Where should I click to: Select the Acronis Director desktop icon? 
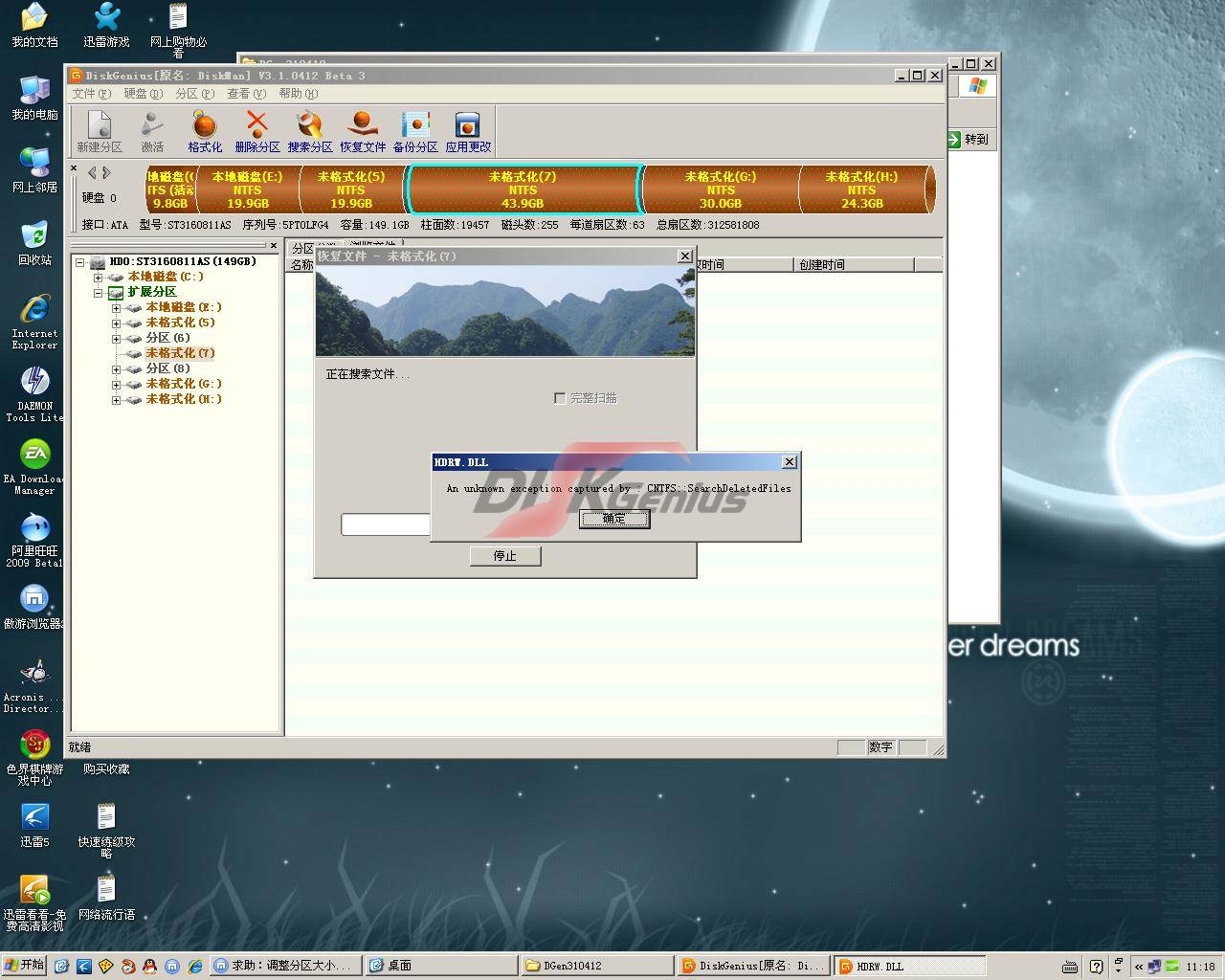coord(34,685)
